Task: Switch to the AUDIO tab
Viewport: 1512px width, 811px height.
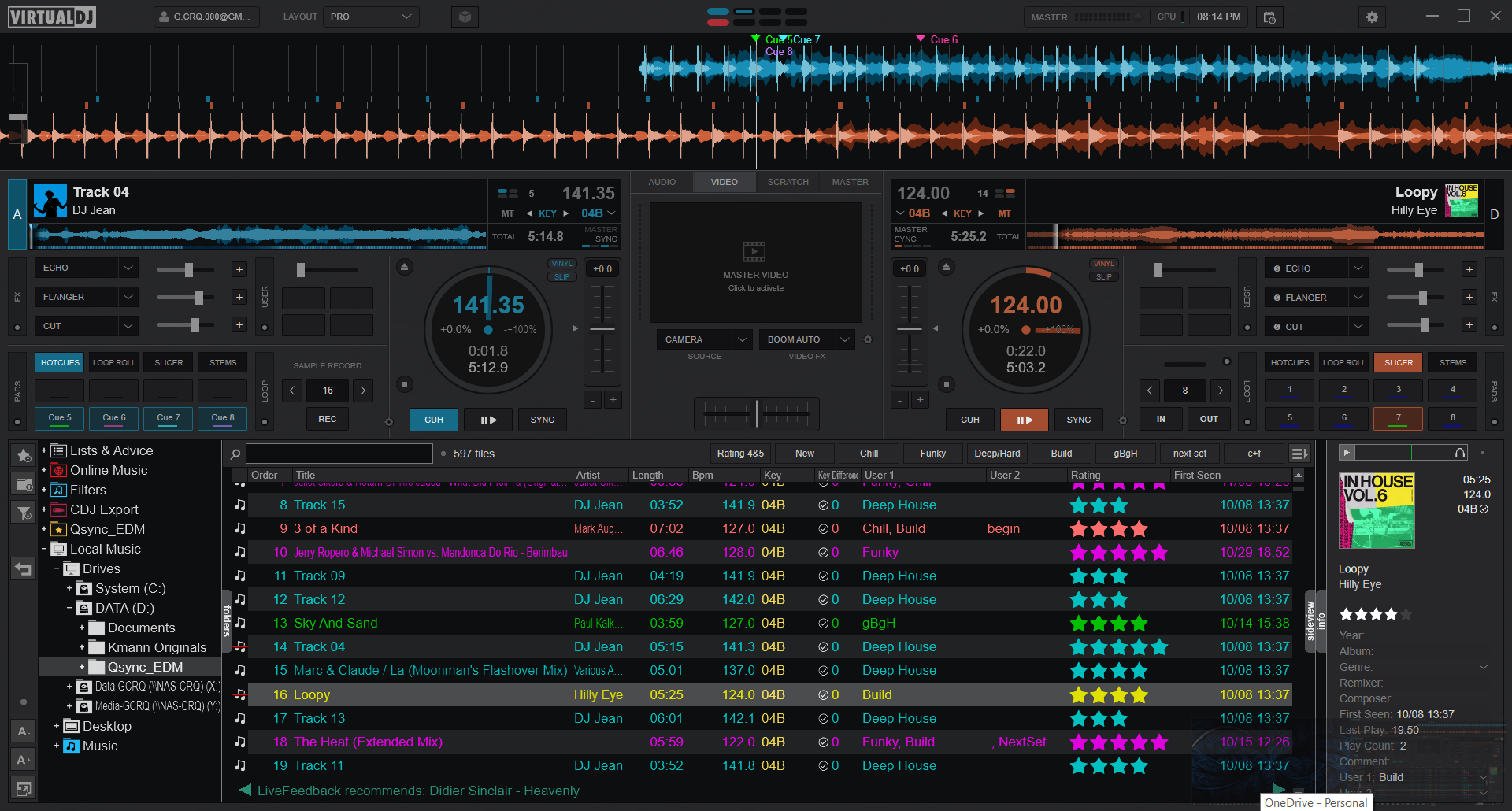Action: tap(662, 182)
